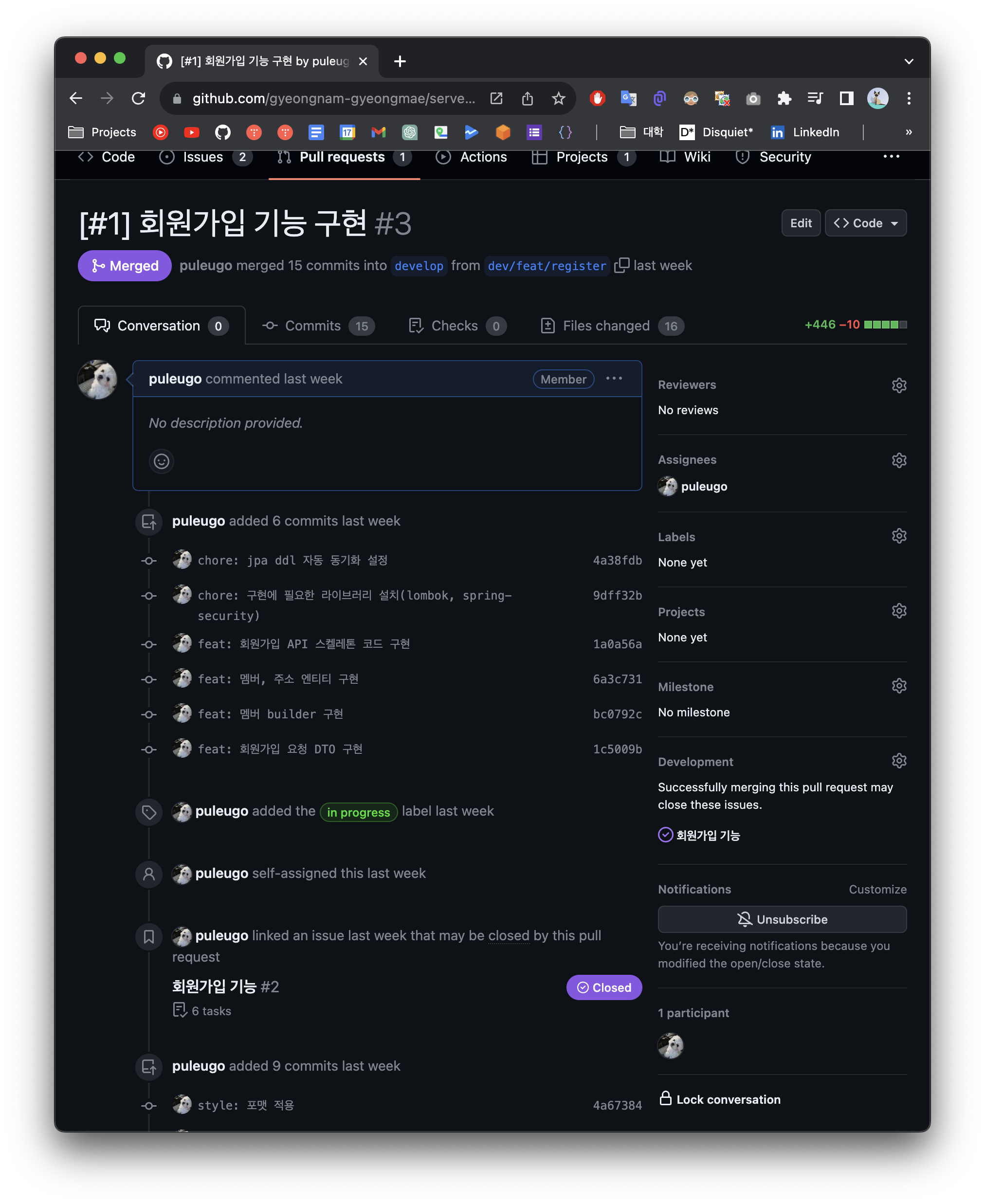The image size is (985, 1204).
Task: Expand the Code dropdown button
Action: tap(865, 223)
